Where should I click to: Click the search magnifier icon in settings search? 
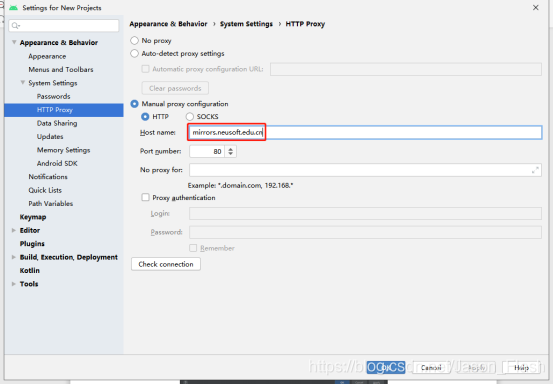tap(15, 25)
